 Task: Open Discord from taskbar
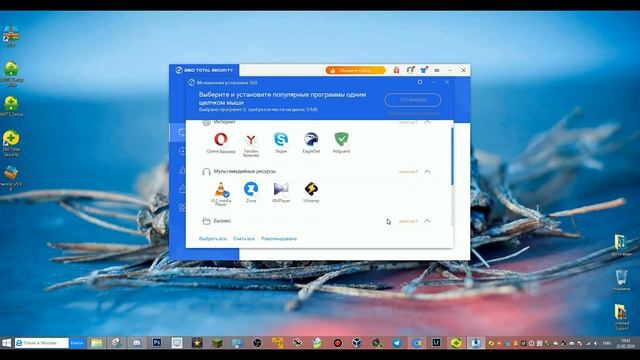pyautogui.click(x=137, y=343)
